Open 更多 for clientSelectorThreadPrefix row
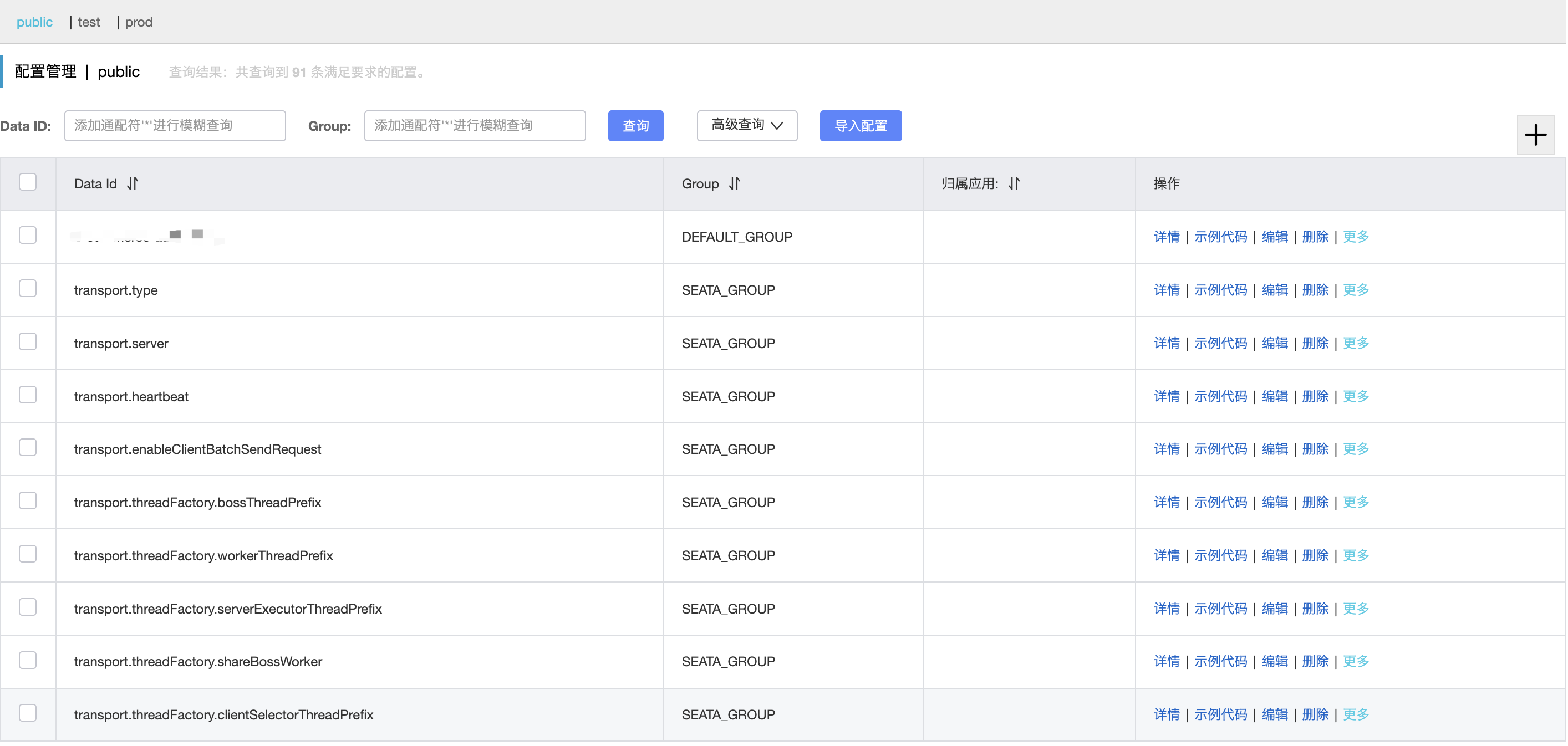This screenshot has width=1568, height=746. coord(1355,714)
